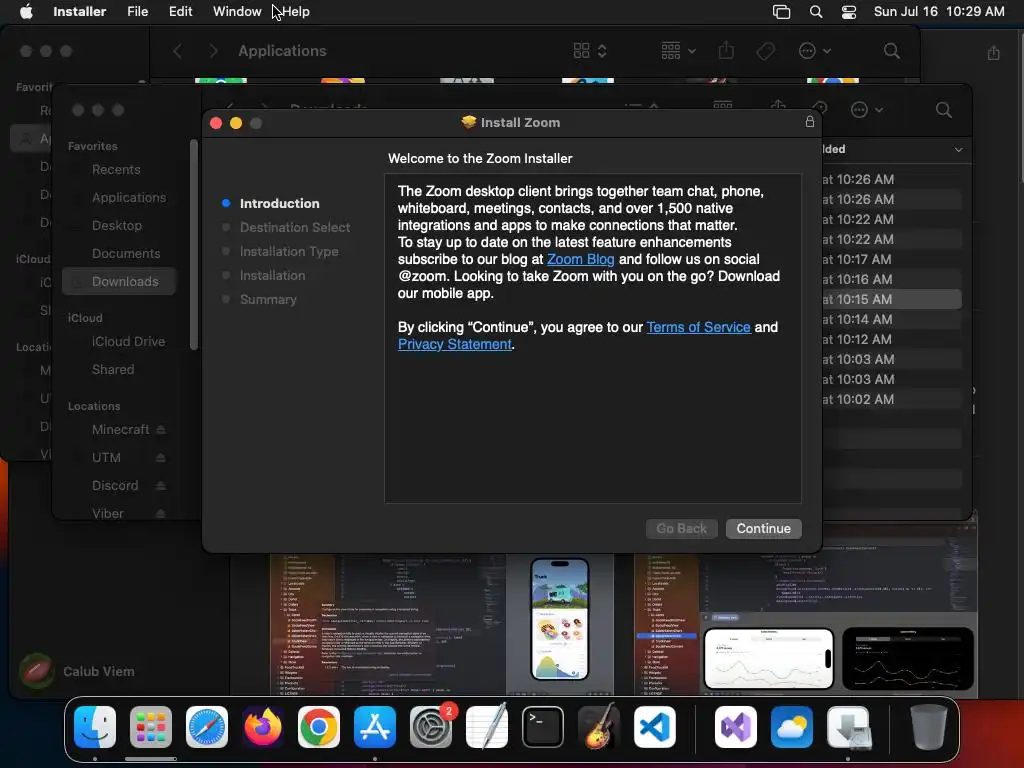Image resolution: width=1024 pixels, height=768 pixels.
Task: Open the Apple menu
Action: (x=25, y=12)
